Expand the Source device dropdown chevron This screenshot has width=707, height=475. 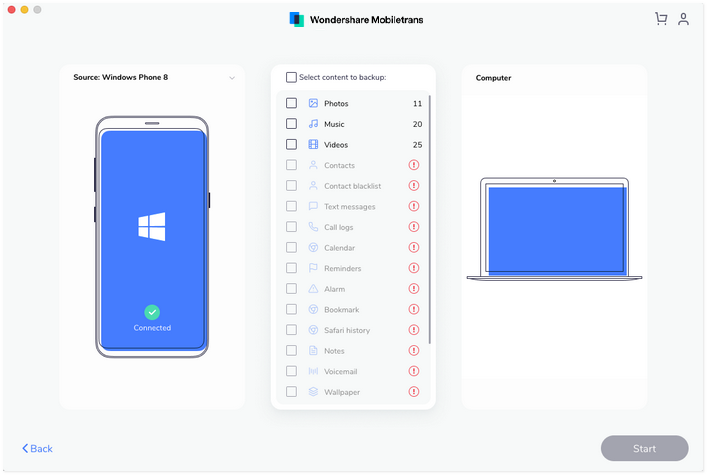232,78
